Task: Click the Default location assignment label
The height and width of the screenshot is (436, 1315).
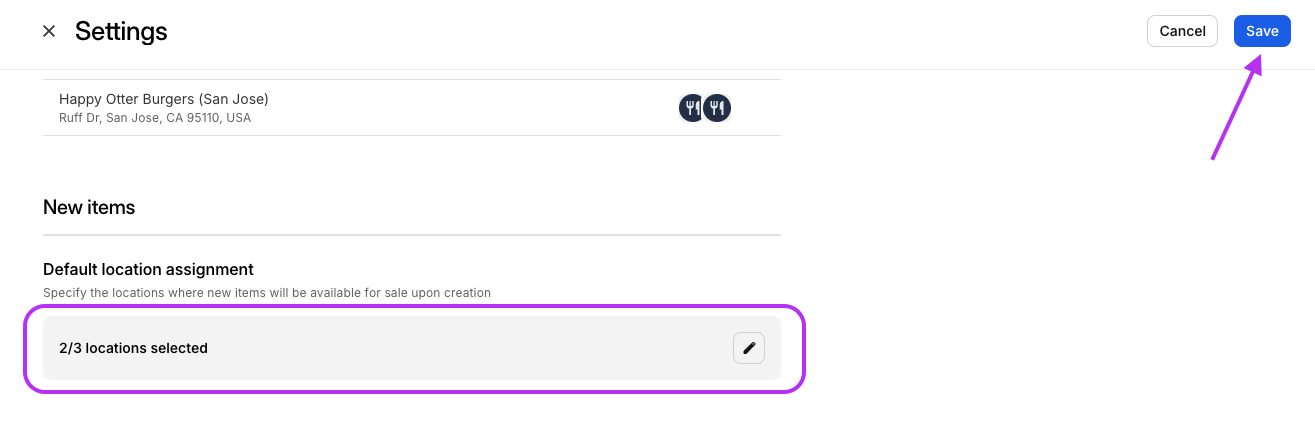Action: 148,269
